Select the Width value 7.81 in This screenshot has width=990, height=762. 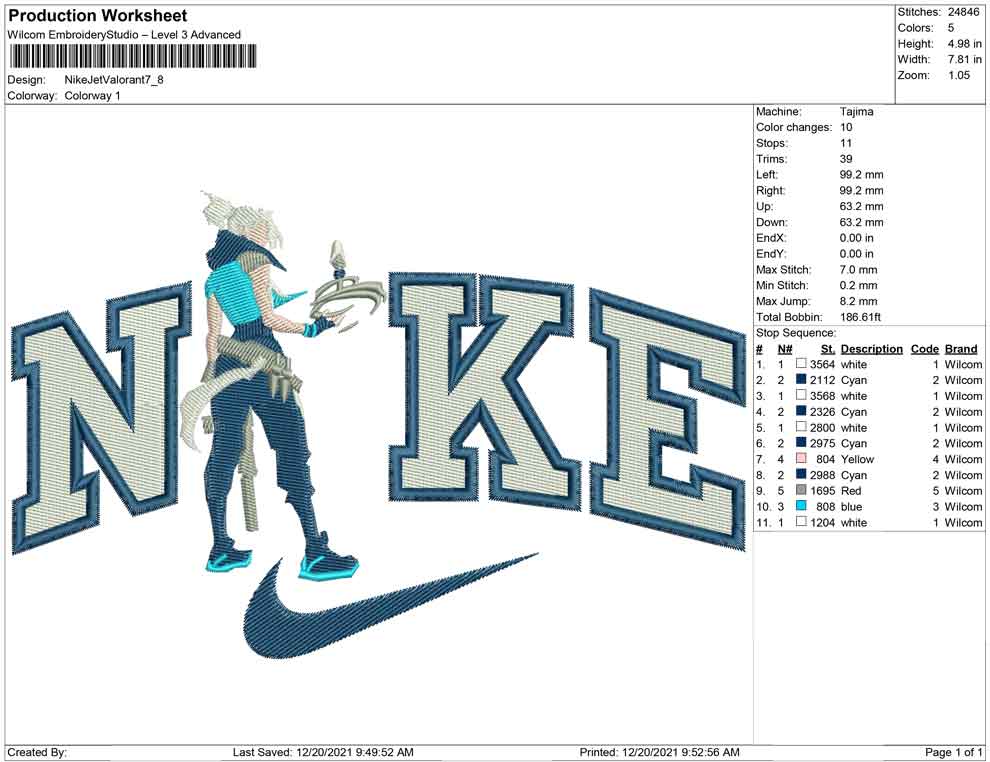pos(964,59)
